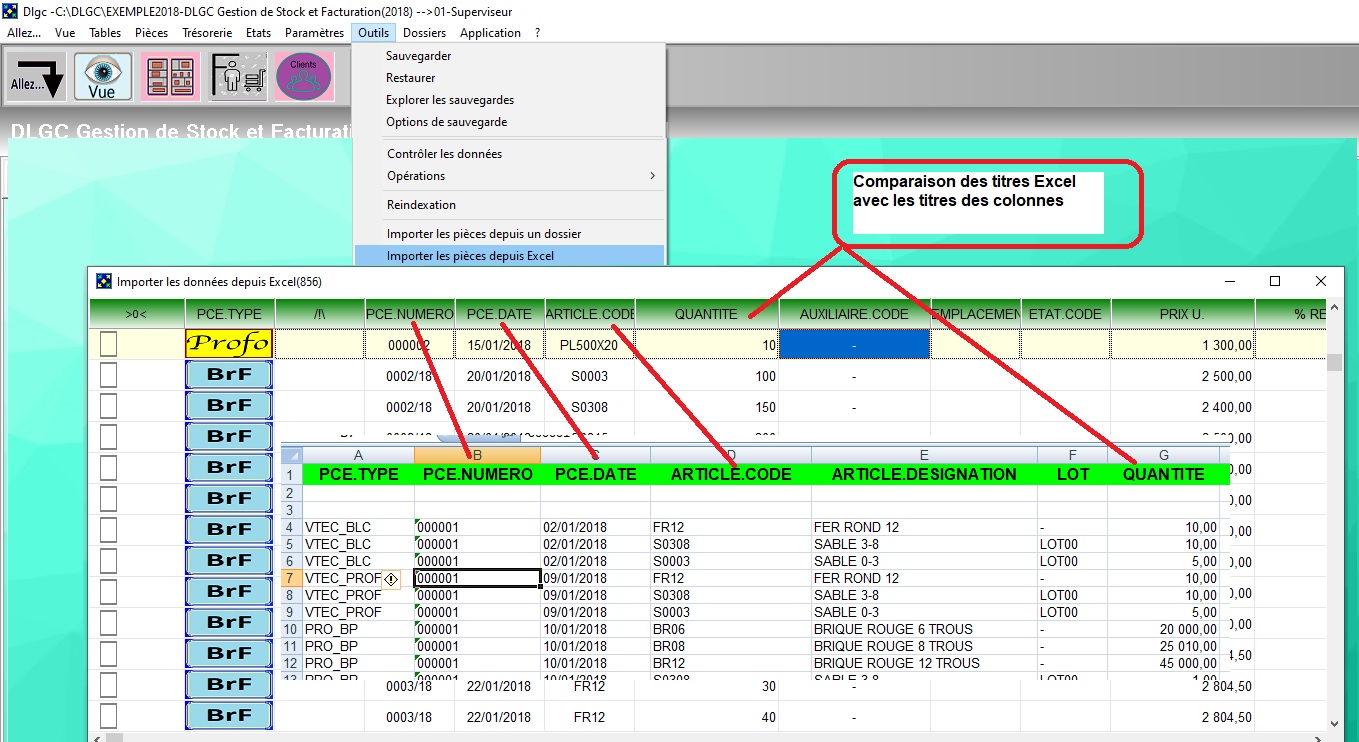Select the quantity cell 100
Image resolution: width=1359 pixels, height=742 pixels.
[707, 377]
